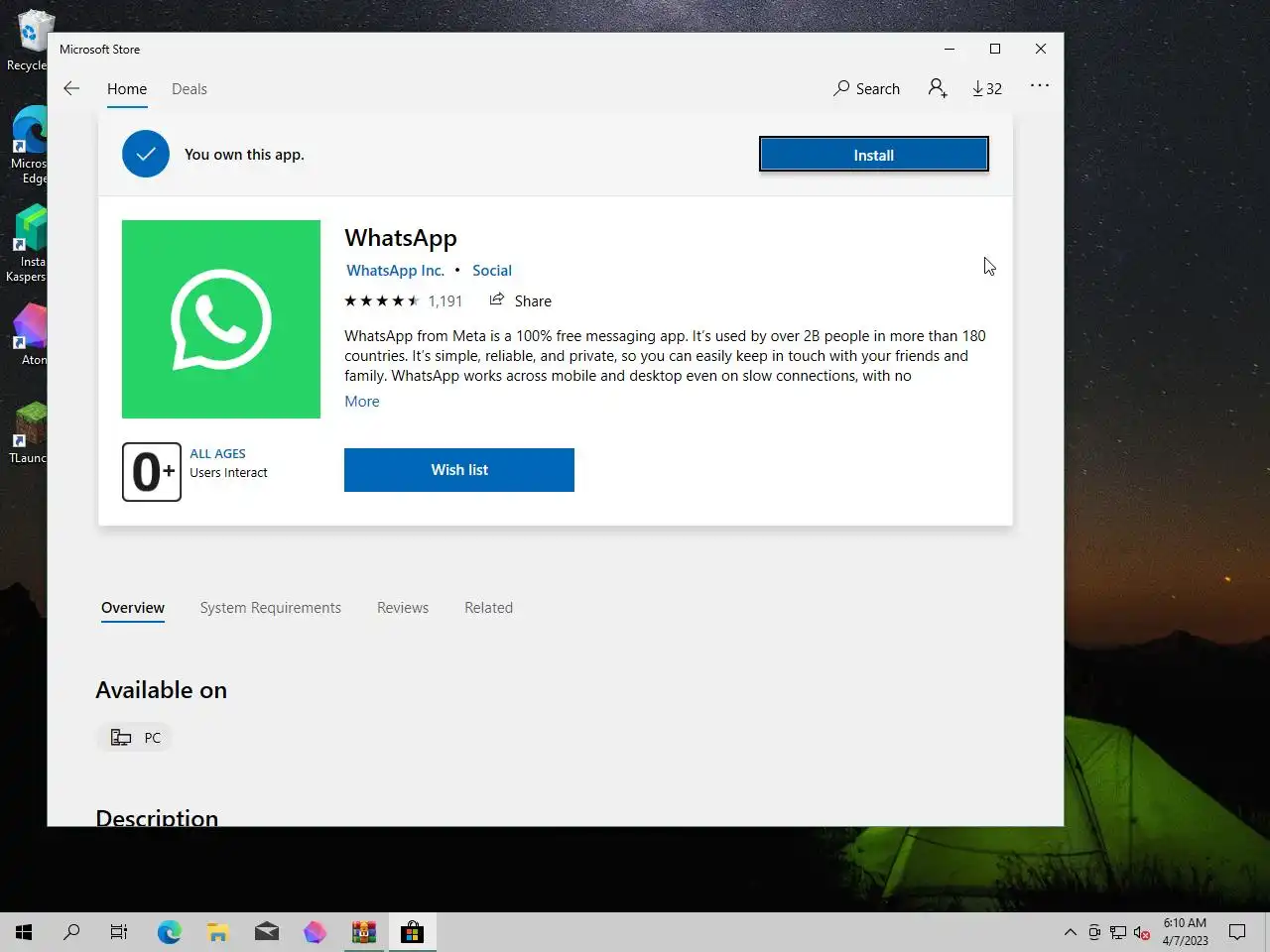This screenshot has width=1270, height=952.
Task: Select the TLauncher desktop shortcut
Action: click(30, 433)
